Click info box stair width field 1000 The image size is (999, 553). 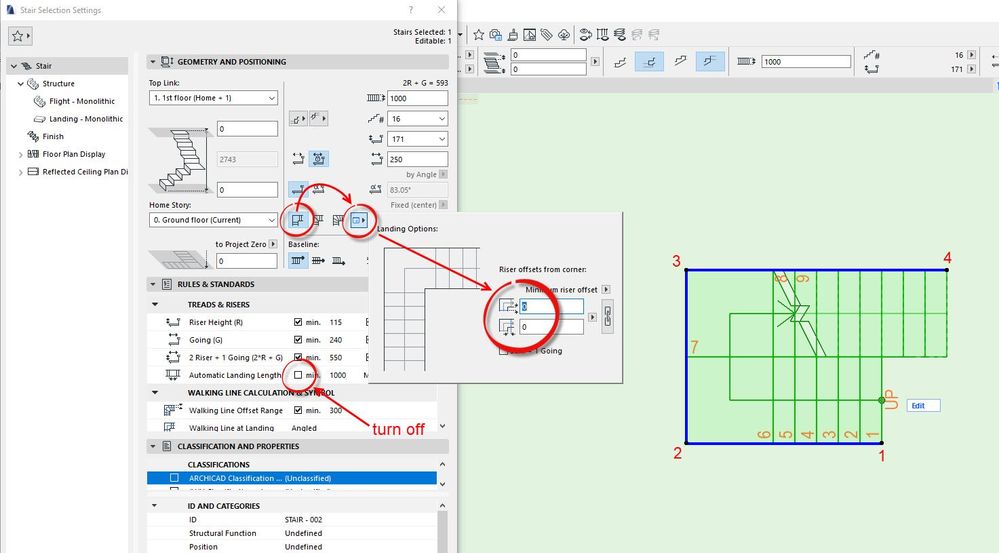click(806, 62)
